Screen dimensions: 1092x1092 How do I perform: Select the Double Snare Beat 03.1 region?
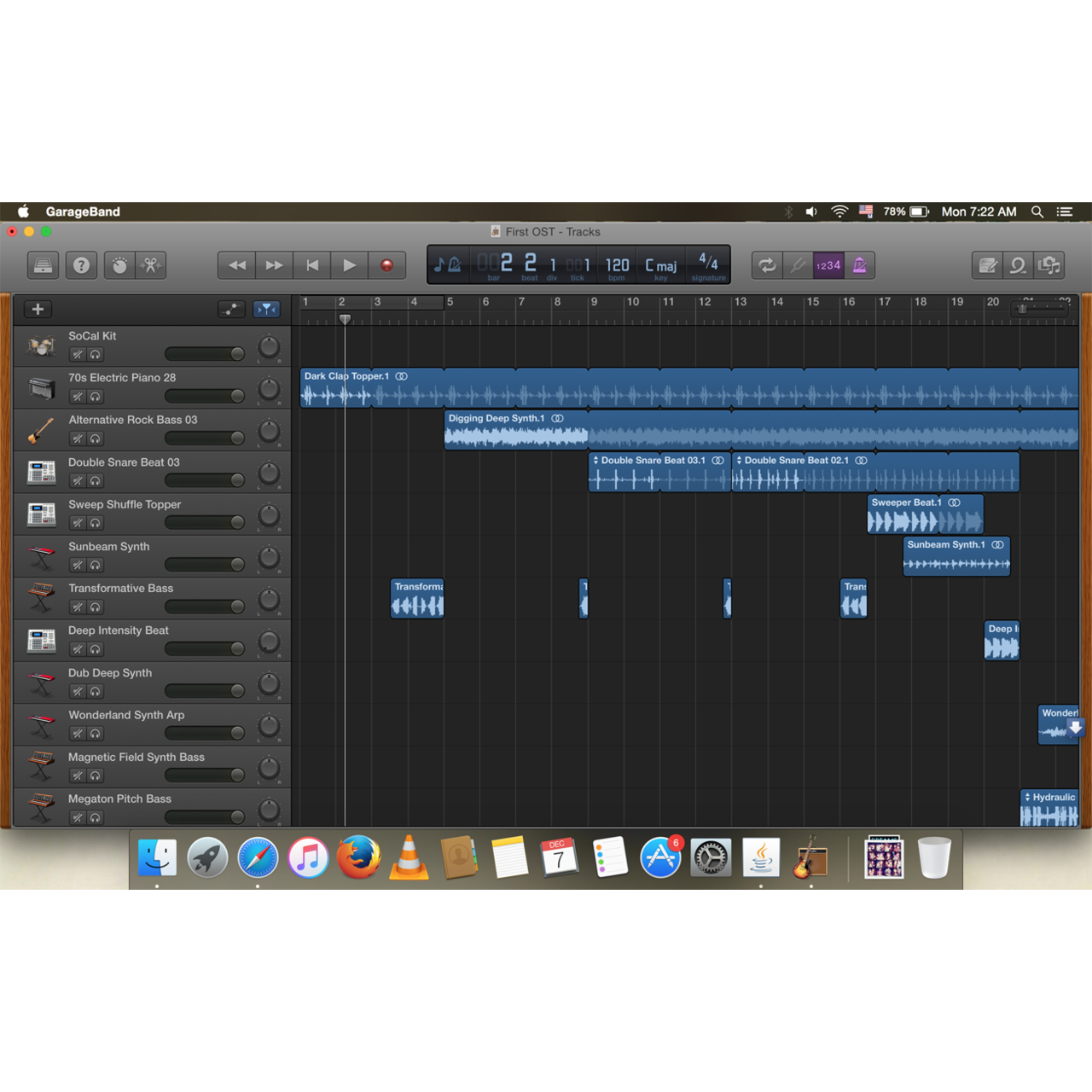(659, 472)
